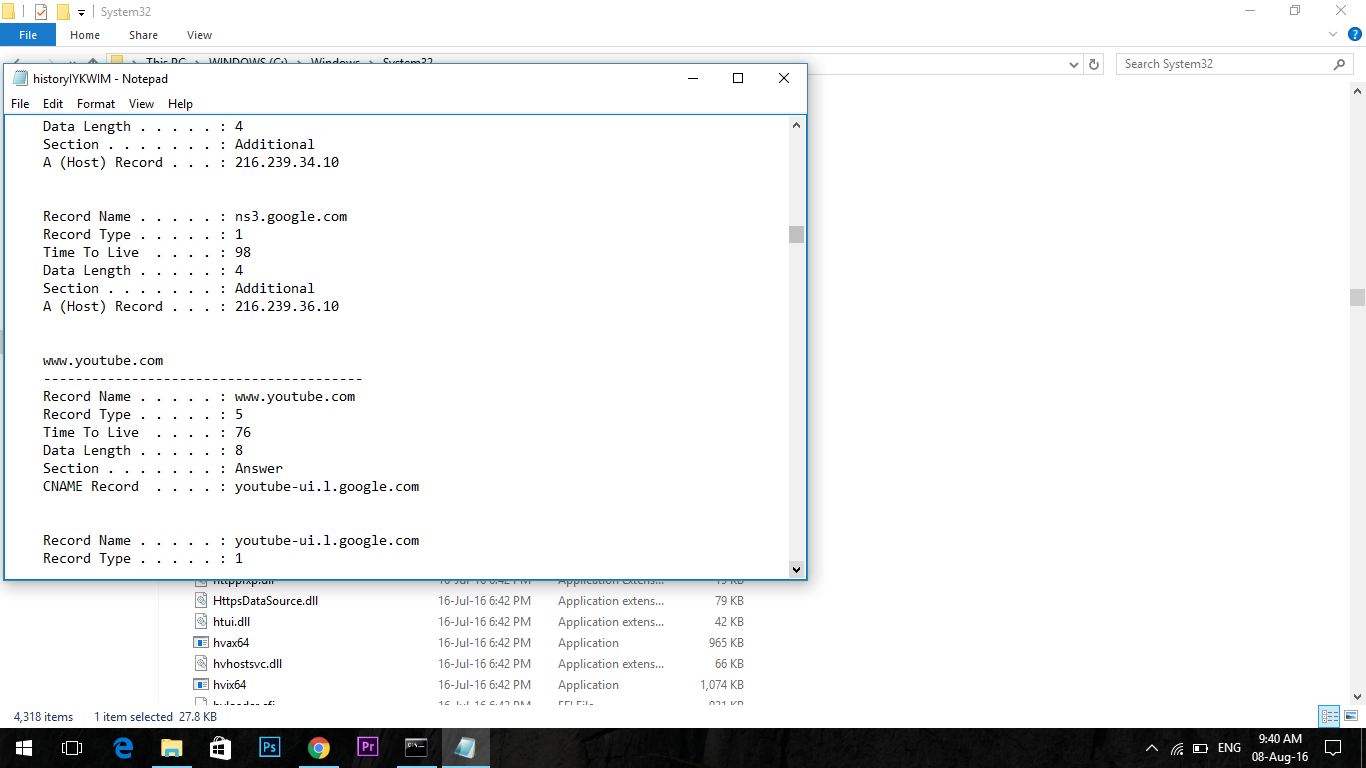This screenshot has width=1366, height=768.
Task: Open Task View from the taskbar
Action: point(72,748)
